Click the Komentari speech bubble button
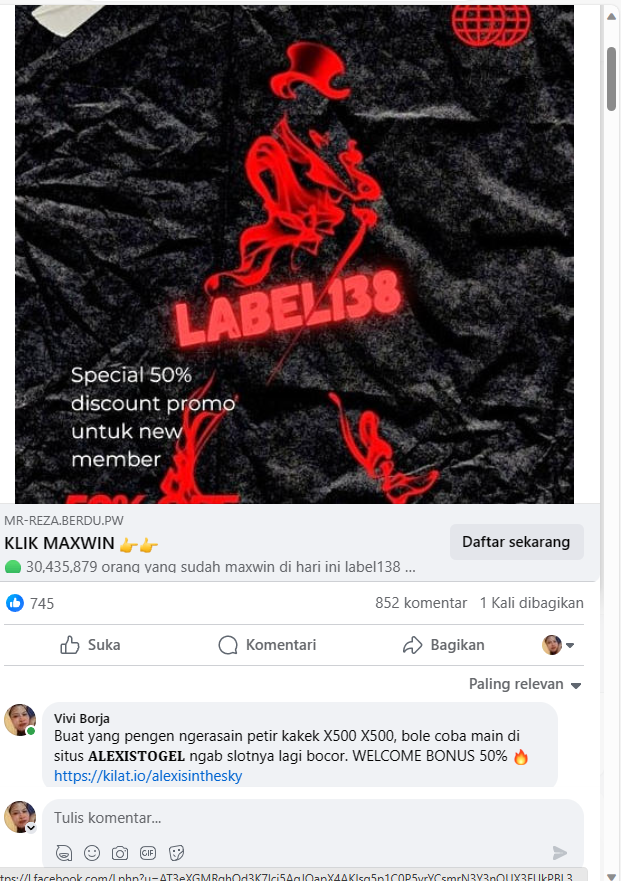Screen dimensions: 621x881 (x=267, y=644)
